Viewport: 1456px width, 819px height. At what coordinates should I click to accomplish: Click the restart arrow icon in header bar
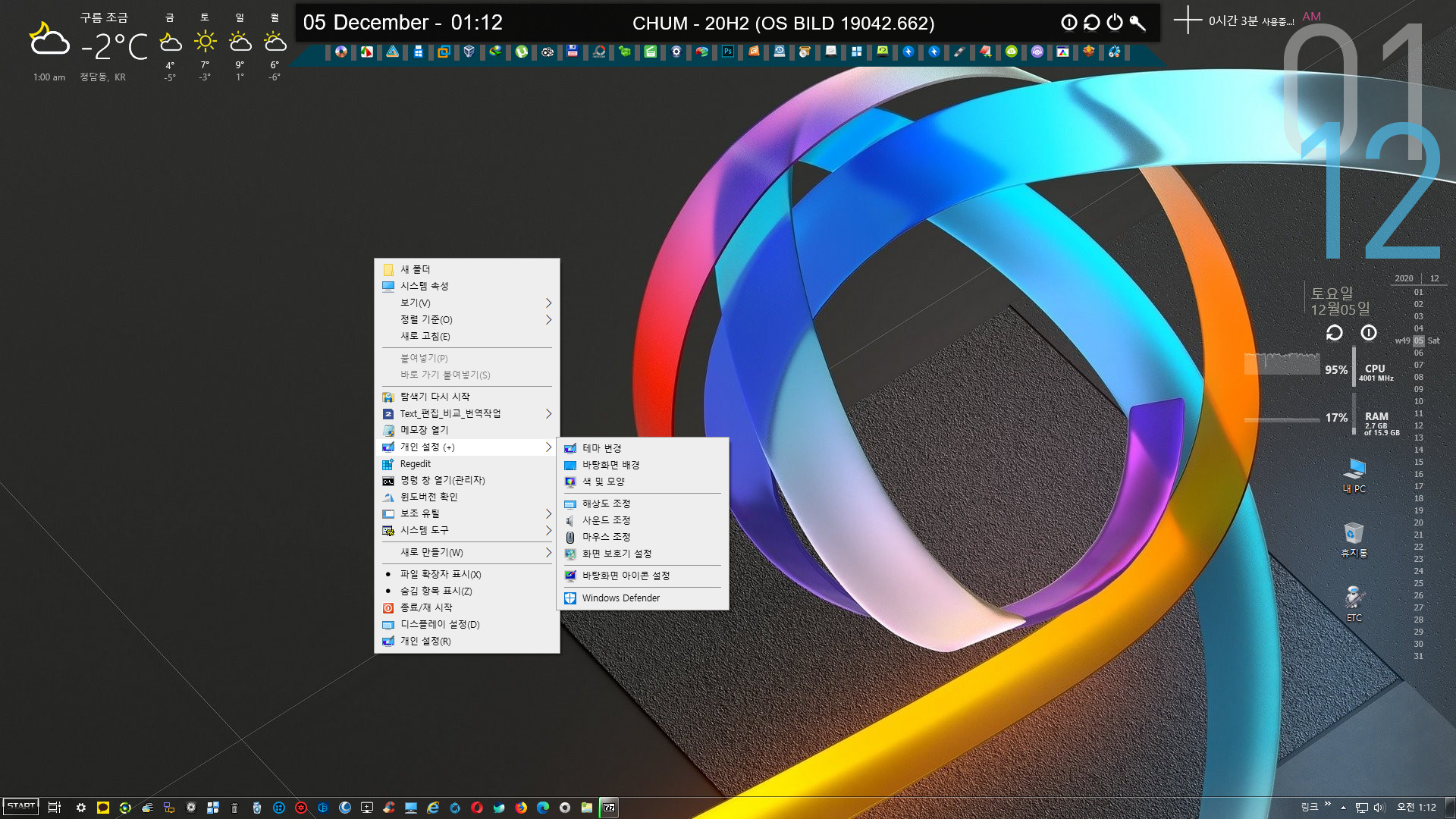(x=1092, y=23)
